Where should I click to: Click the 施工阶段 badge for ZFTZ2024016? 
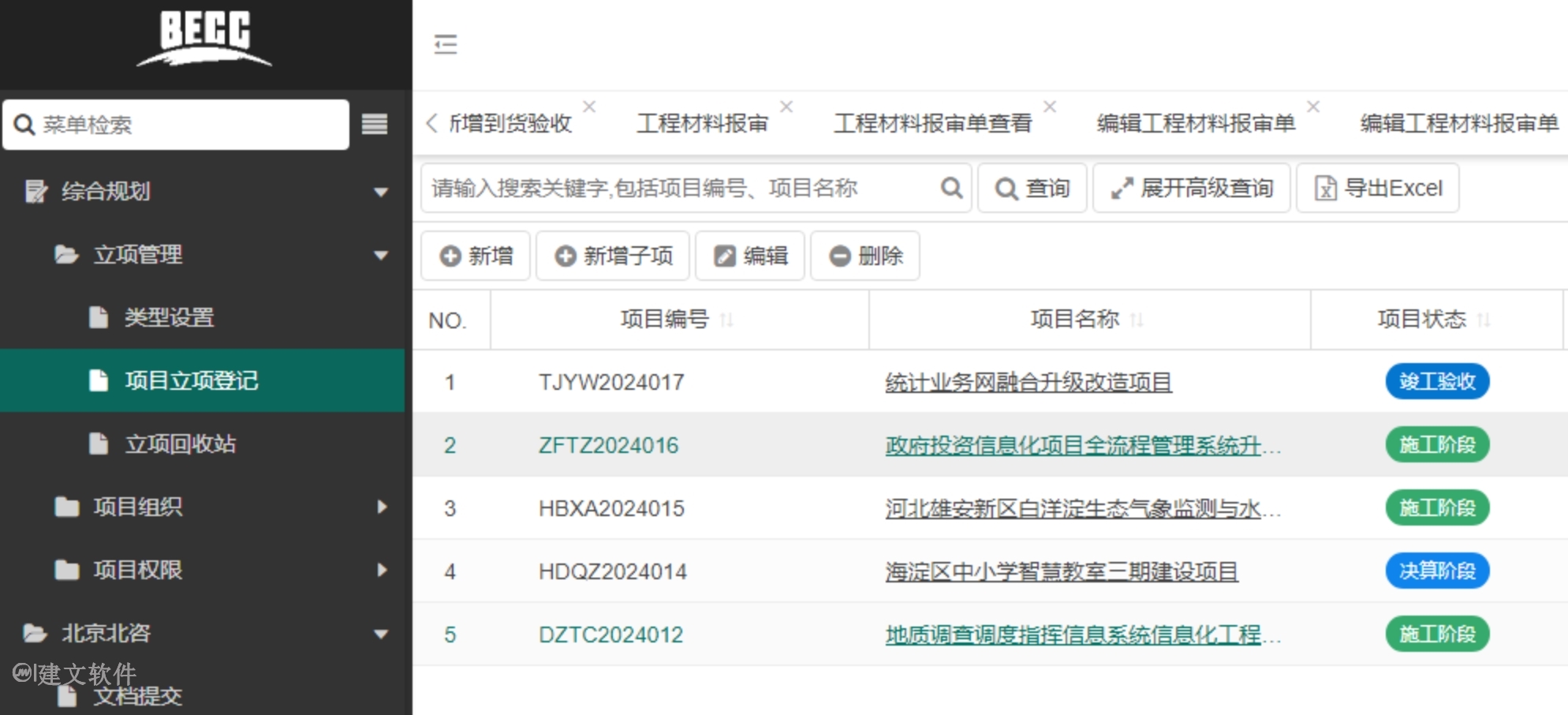point(1437,444)
